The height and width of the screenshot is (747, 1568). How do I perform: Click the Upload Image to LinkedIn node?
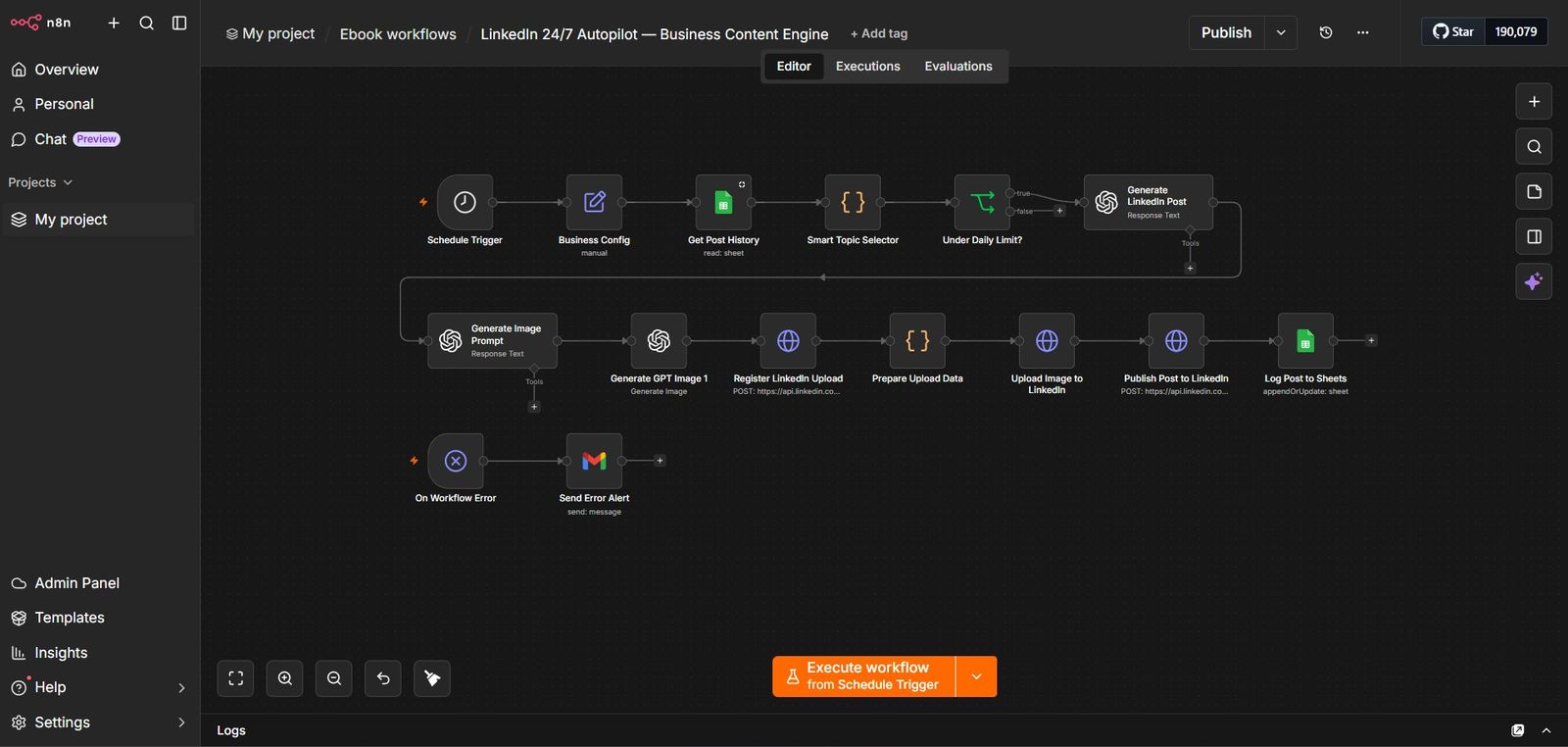point(1047,341)
